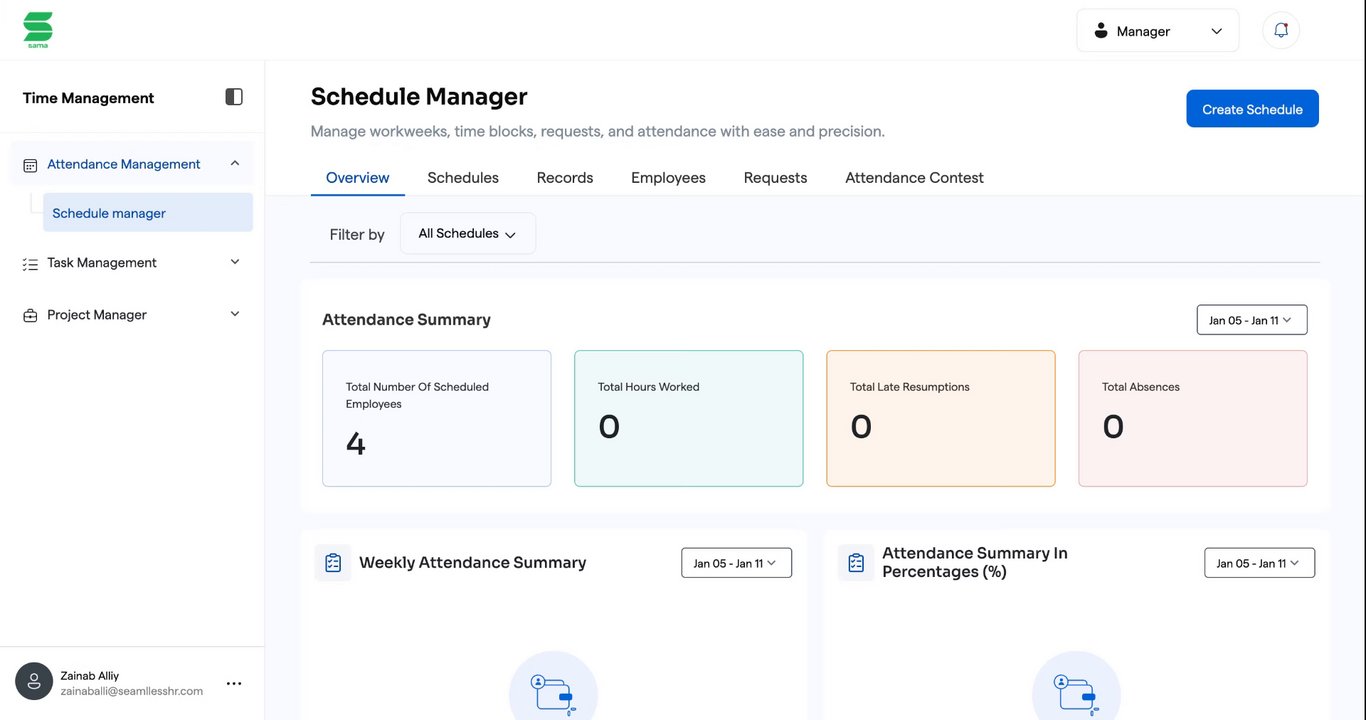Click the Create Schedule button
Image resolution: width=1366 pixels, height=720 pixels.
tap(1252, 109)
